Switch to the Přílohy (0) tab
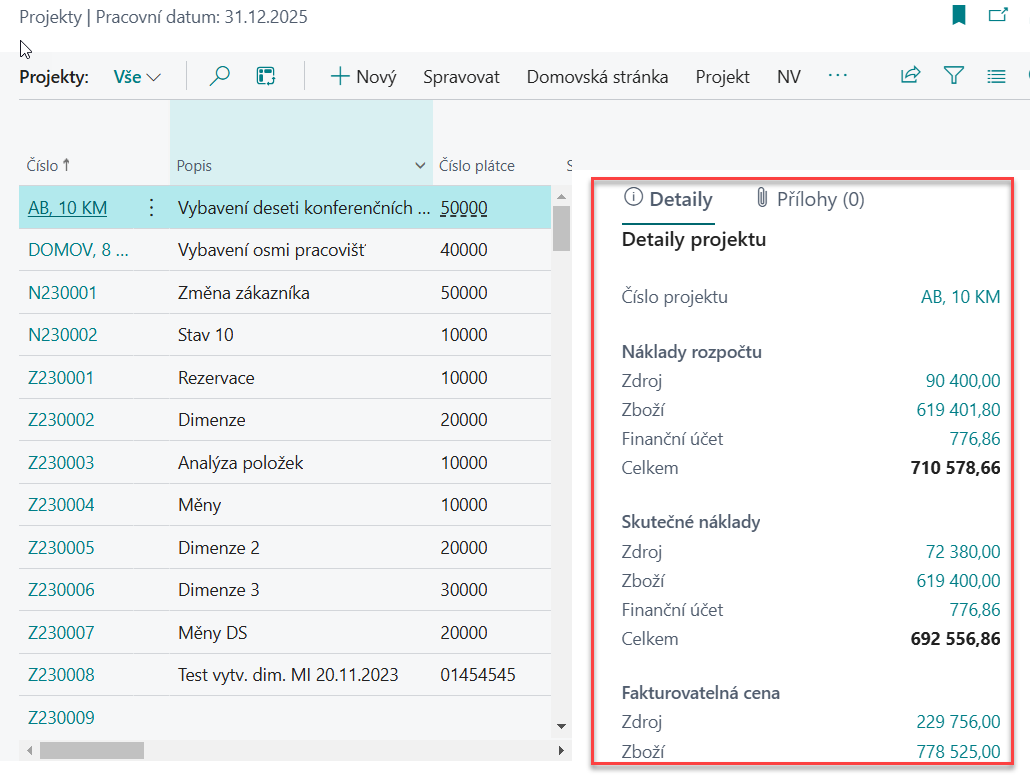Image resolution: width=1030 pixels, height=780 pixels. click(x=810, y=199)
